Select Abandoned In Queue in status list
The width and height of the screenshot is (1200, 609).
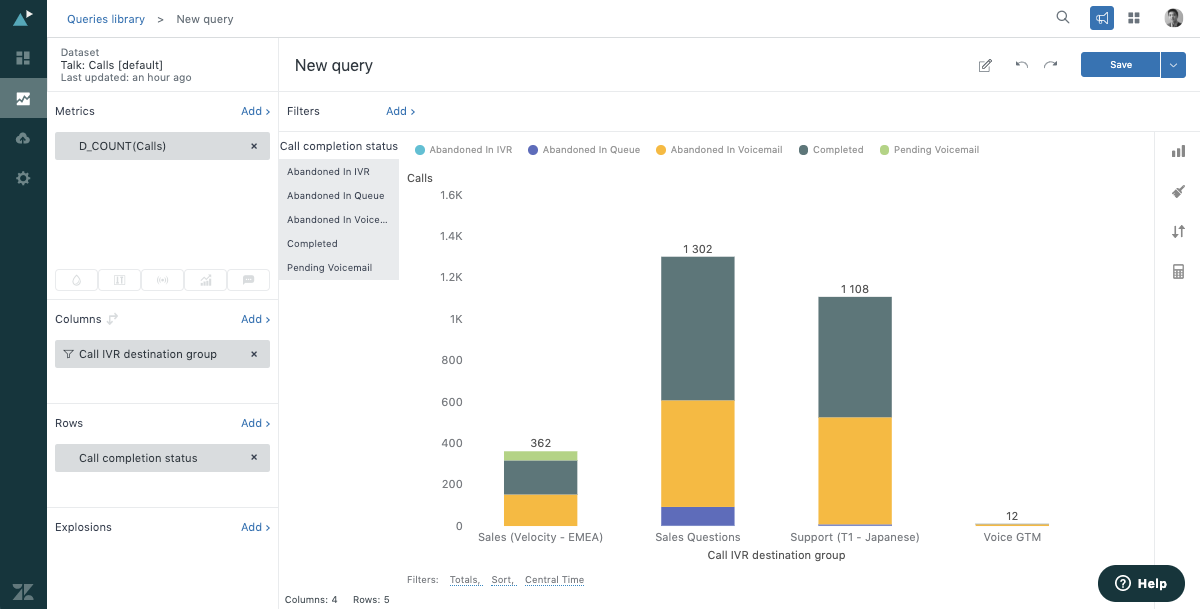click(x=335, y=196)
